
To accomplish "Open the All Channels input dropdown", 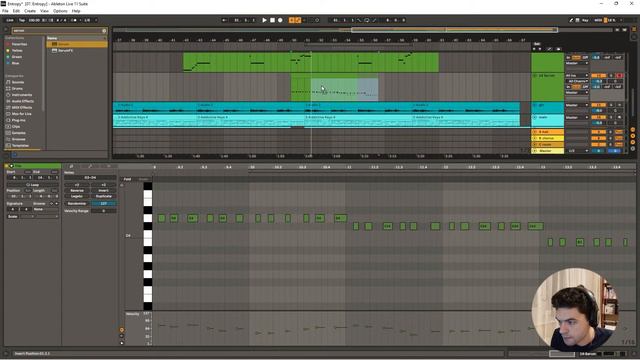I will point(577,81).
